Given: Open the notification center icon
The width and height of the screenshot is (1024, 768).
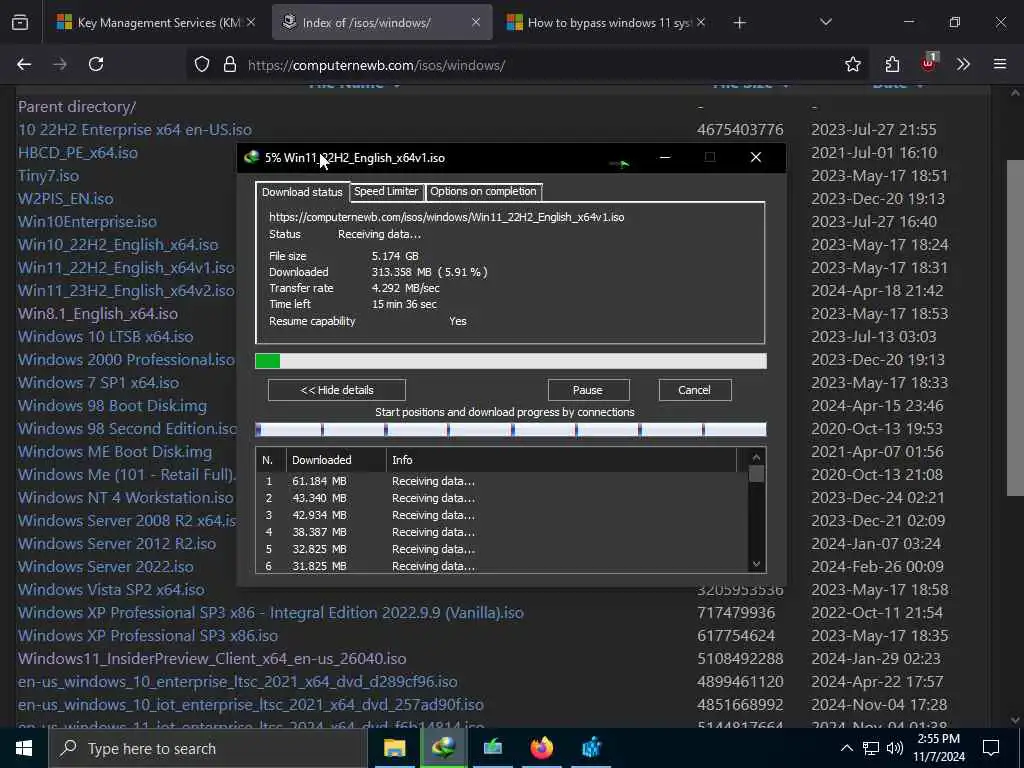Looking at the screenshot, I should click(x=991, y=748).
